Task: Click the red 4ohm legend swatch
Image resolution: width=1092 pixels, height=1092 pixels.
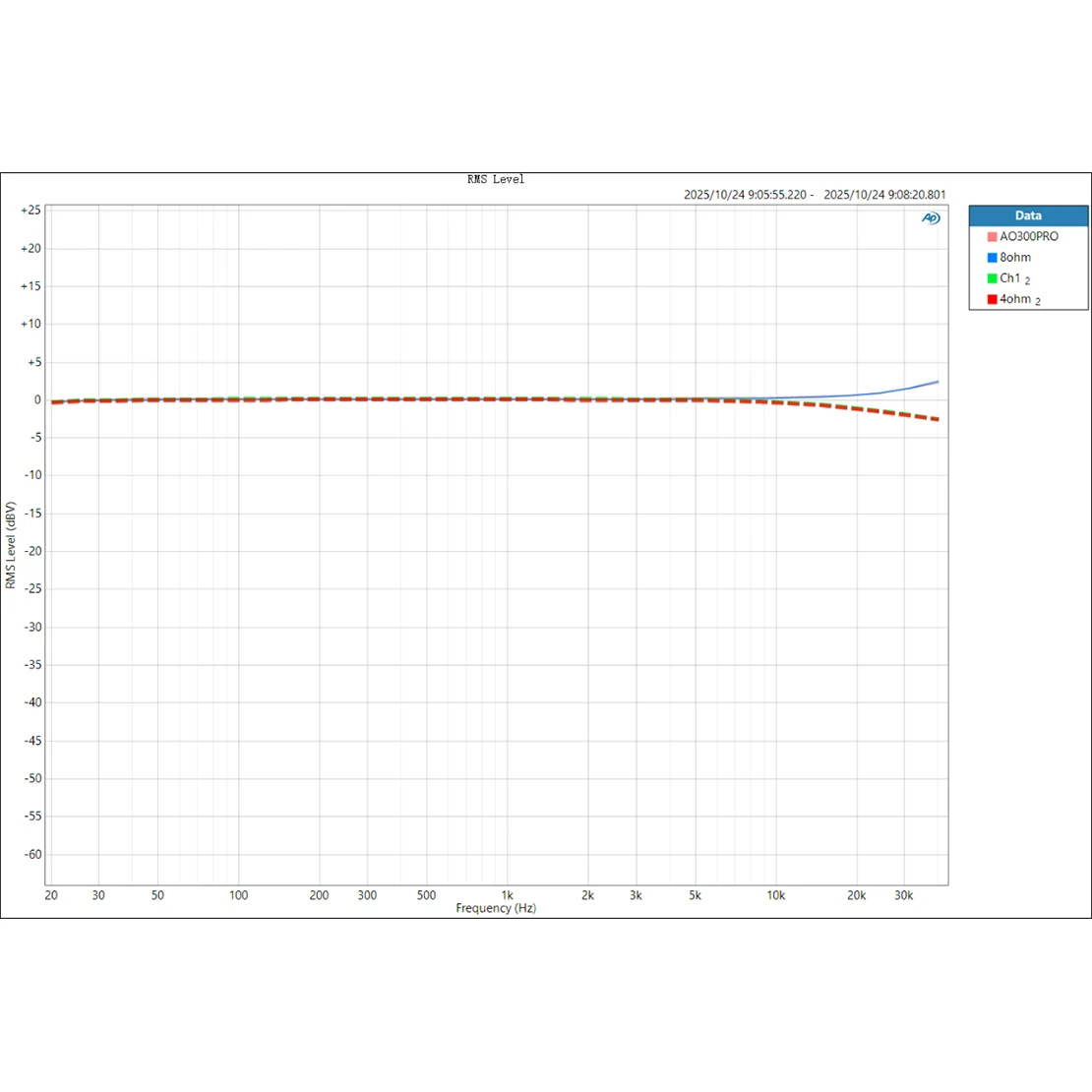Action: click(x=992, y=299)
